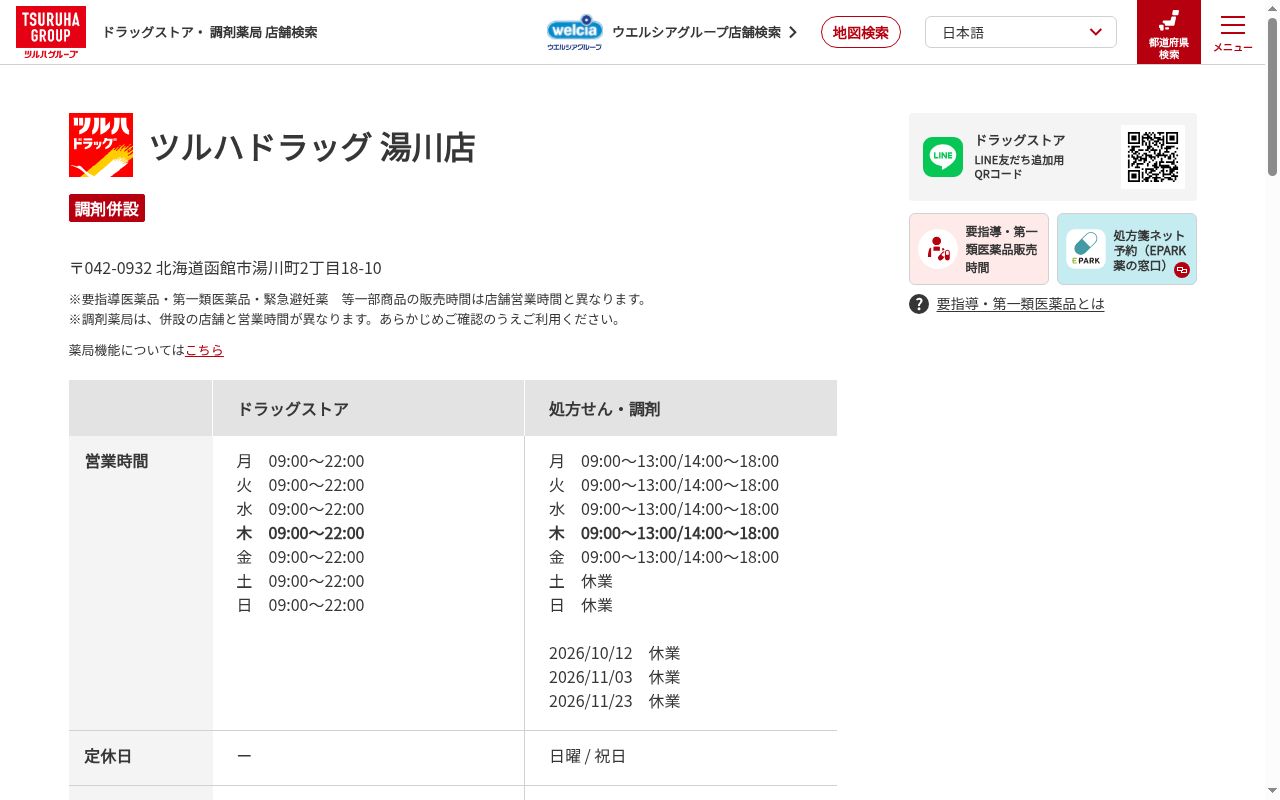Click the 定休日 row label
This screenshot has width=1280, height=800.
108,757
